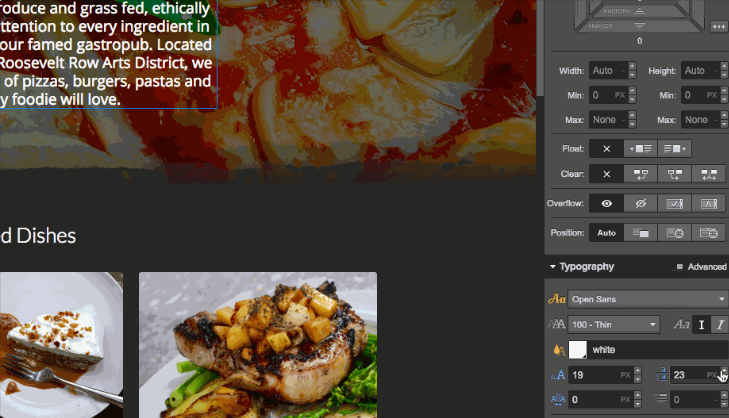
Task: Select the absolute position icon
Action: pyautogui.click(x=674, y=233)
